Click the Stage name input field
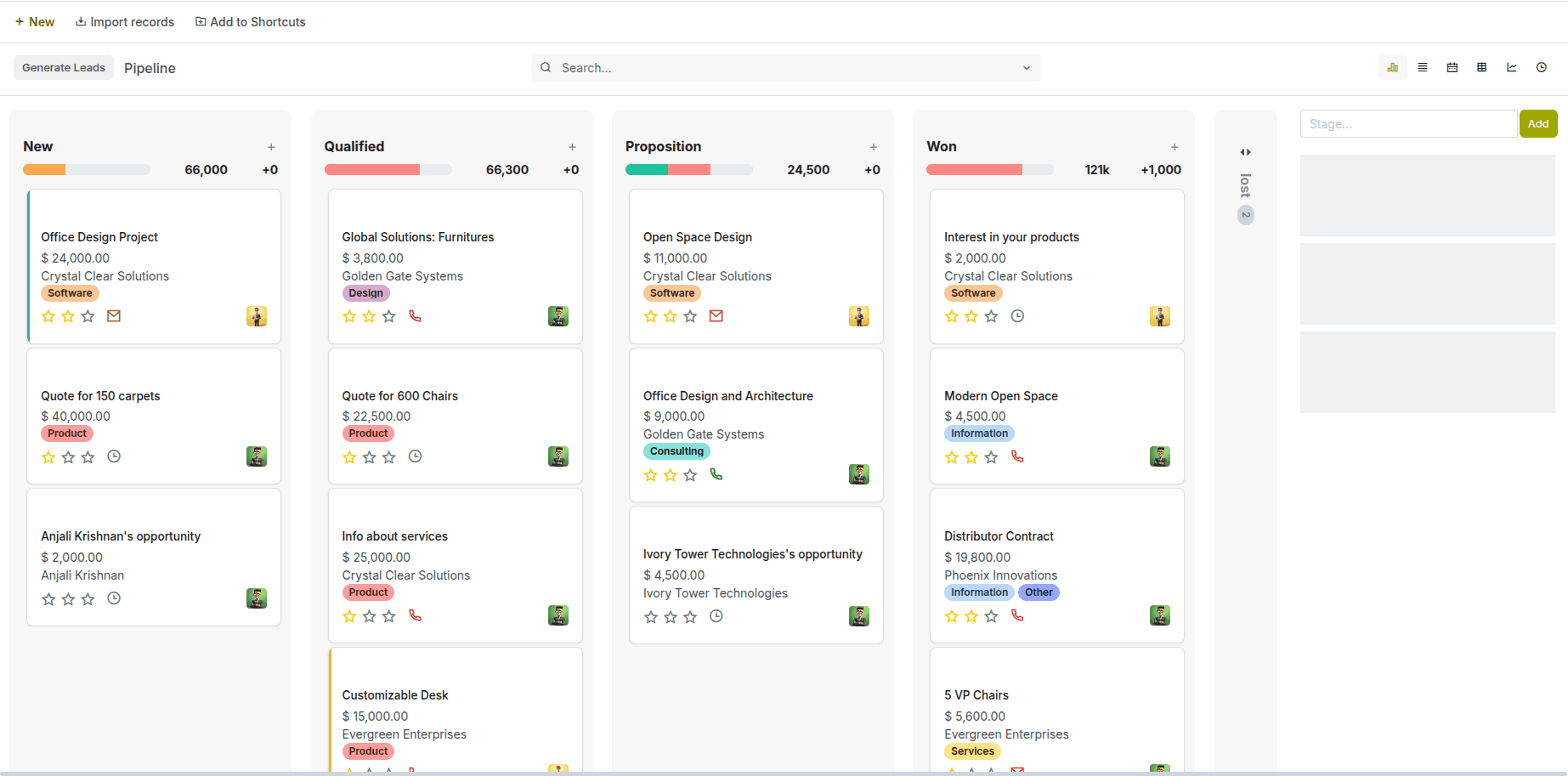Viewport: 1568px width, 776px height. [x=1407, y=124]
